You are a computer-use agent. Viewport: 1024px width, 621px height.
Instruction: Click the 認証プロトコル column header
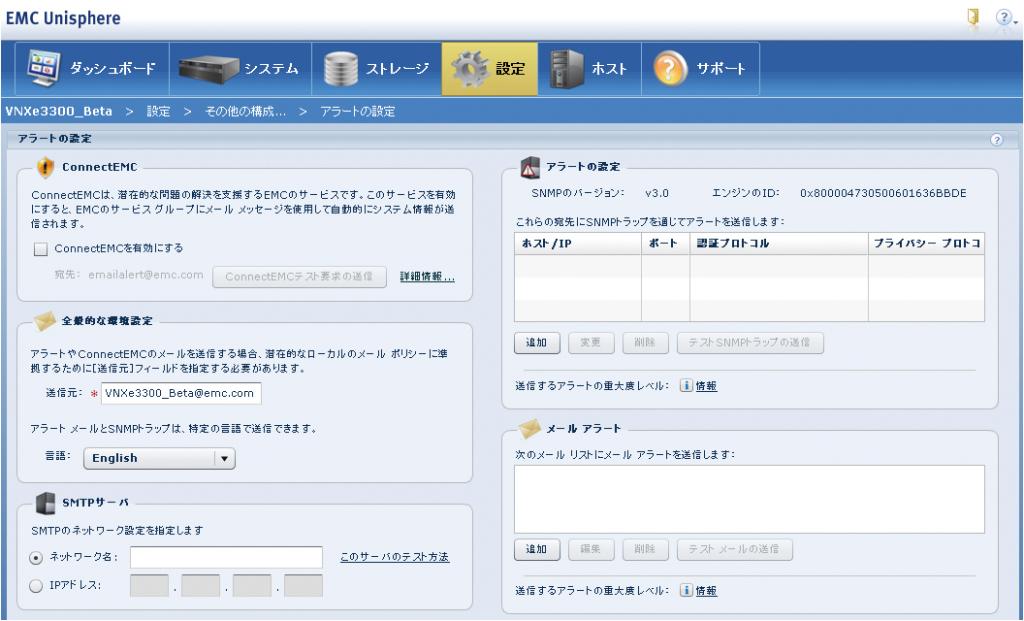pyautogui.click(x=779, y=244)
